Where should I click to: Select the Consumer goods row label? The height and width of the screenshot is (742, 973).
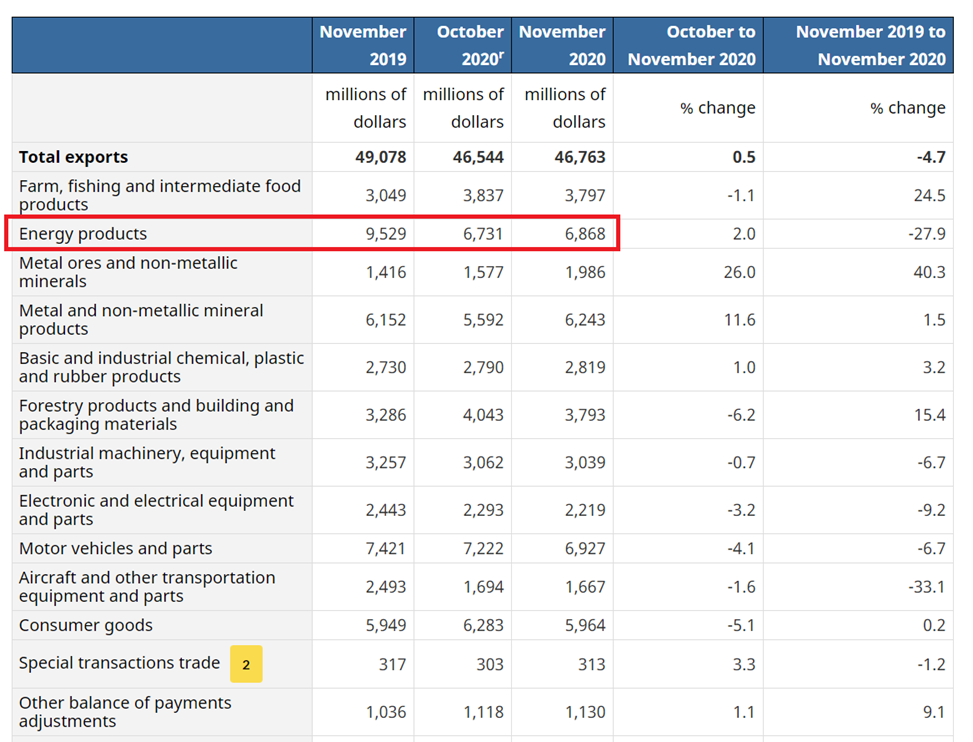pyautogui.click(x=86, y=626)
